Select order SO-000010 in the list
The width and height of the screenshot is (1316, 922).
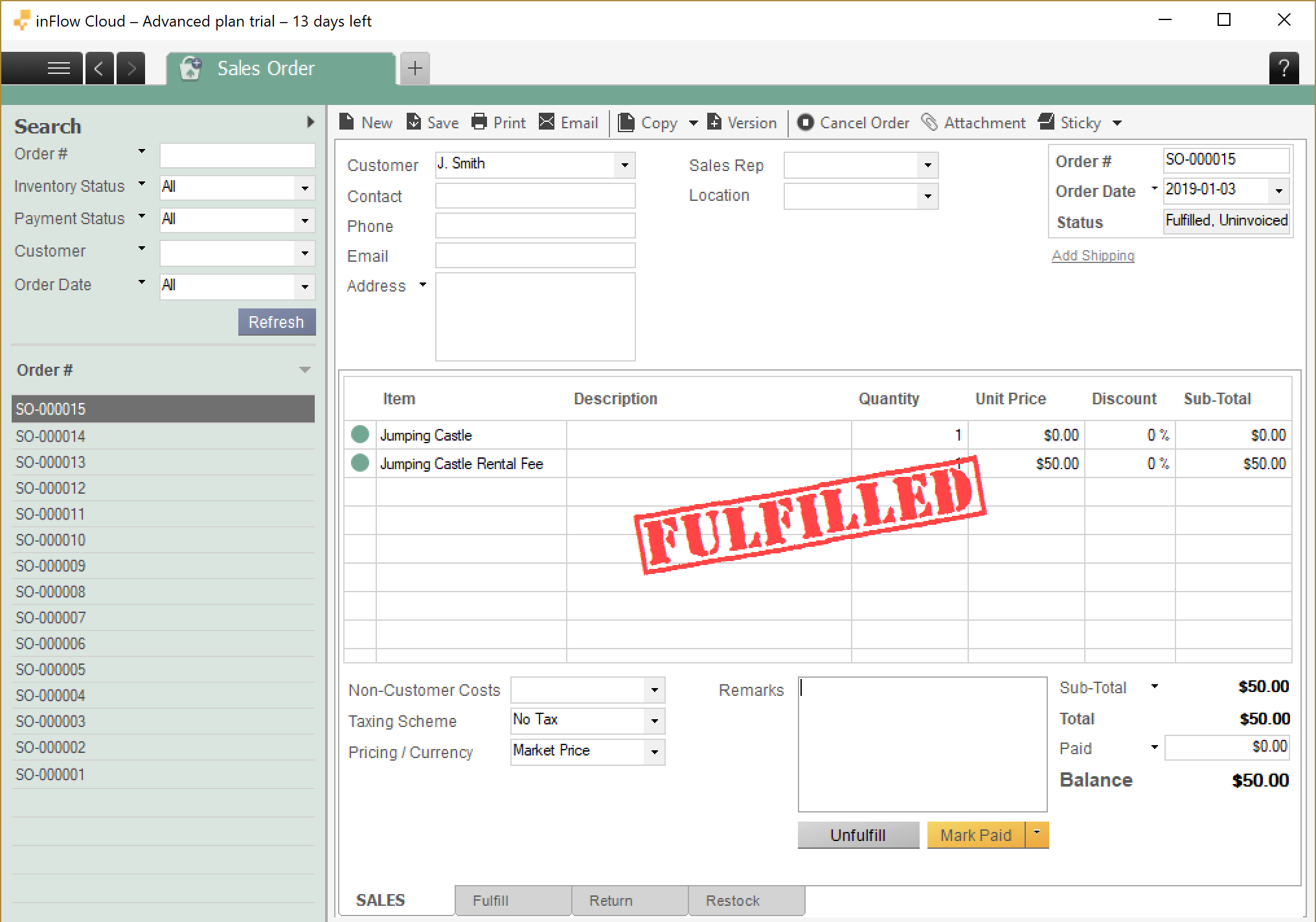(x=163, y=540)
